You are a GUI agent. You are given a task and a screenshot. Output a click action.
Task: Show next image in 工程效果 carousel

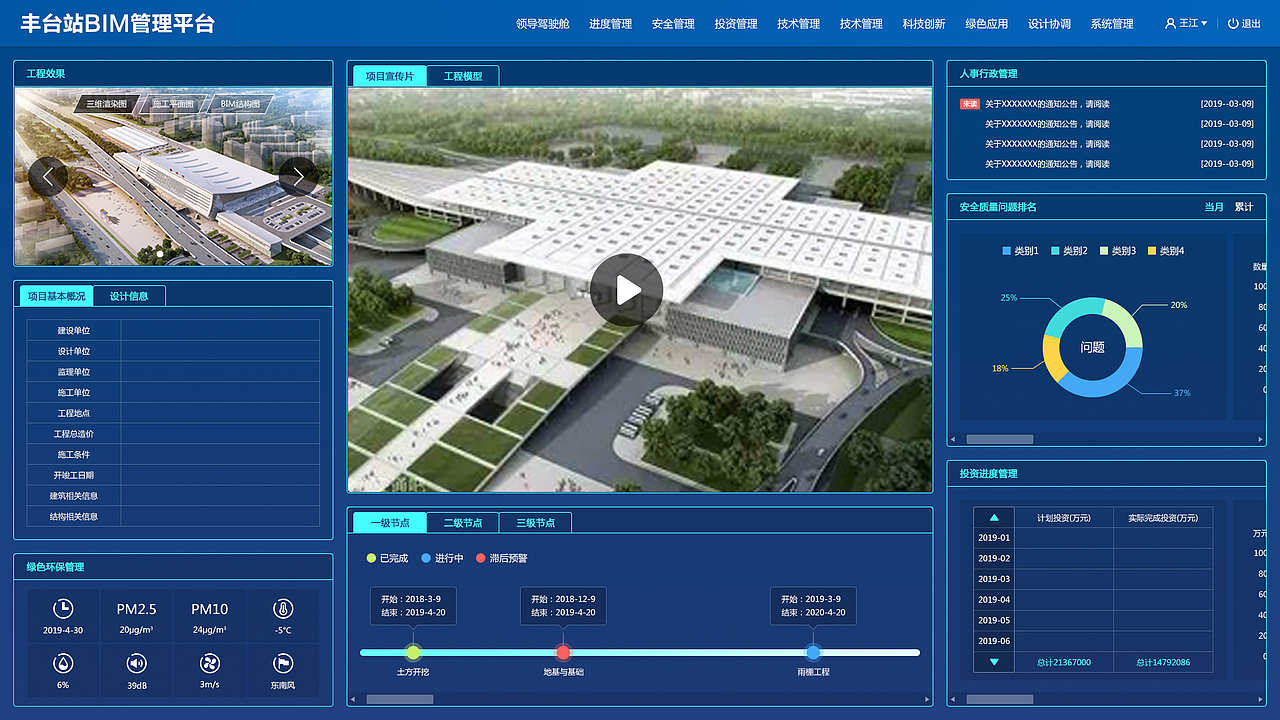point(298,176)
